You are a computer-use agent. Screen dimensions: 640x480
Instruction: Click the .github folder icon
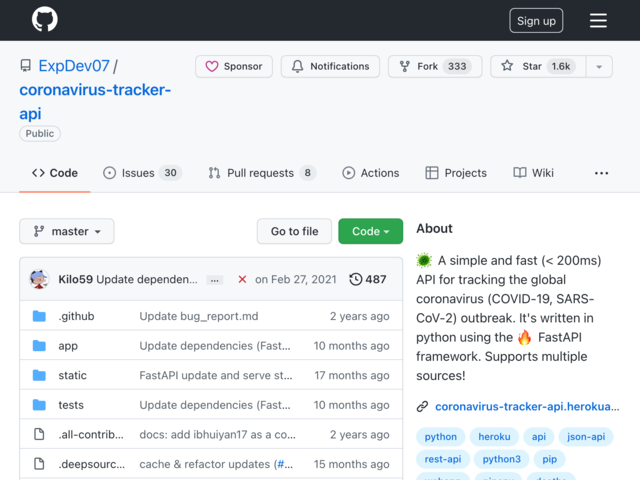point(39,316)
